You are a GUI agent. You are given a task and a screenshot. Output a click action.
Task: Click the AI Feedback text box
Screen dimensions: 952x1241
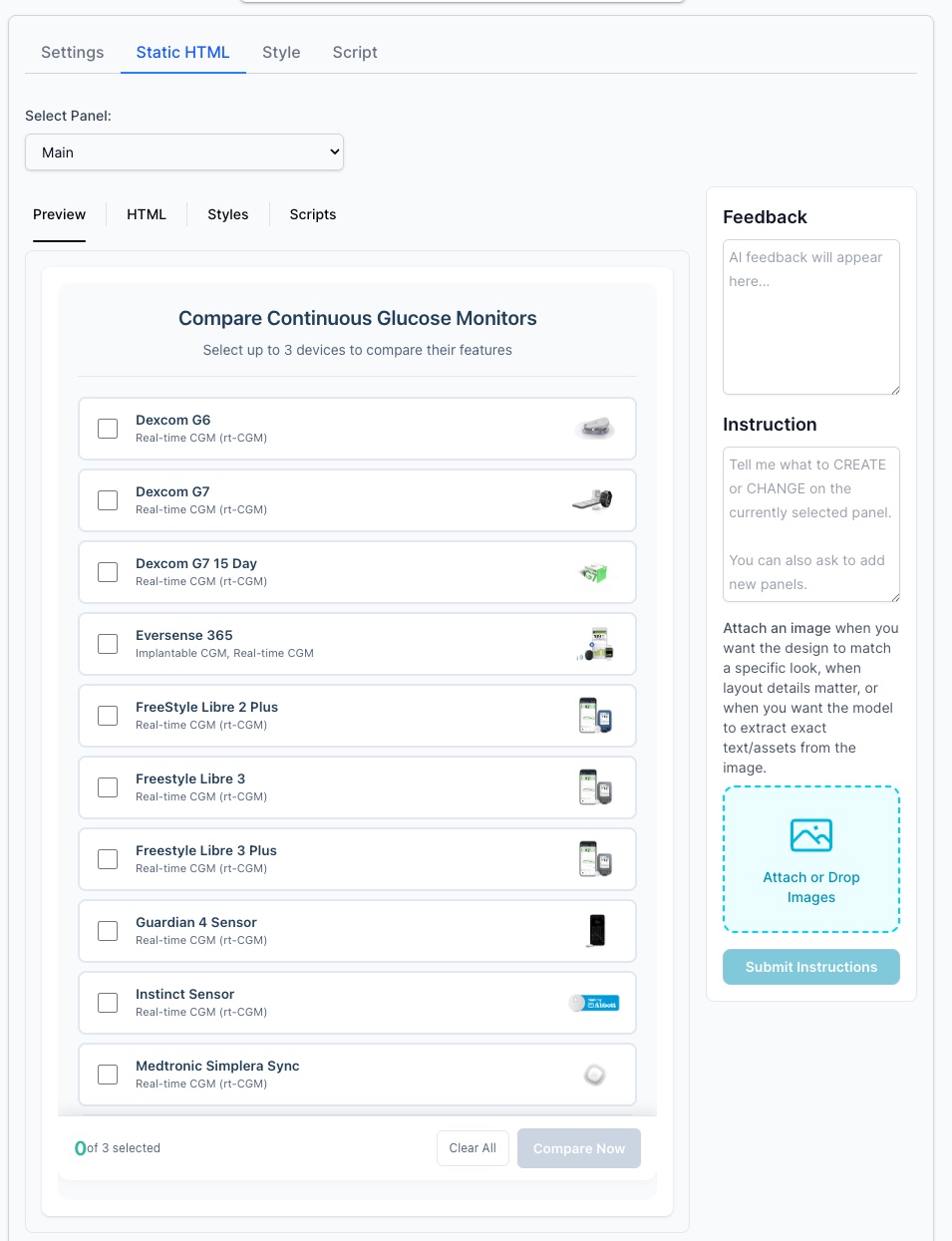coord(810,317)
